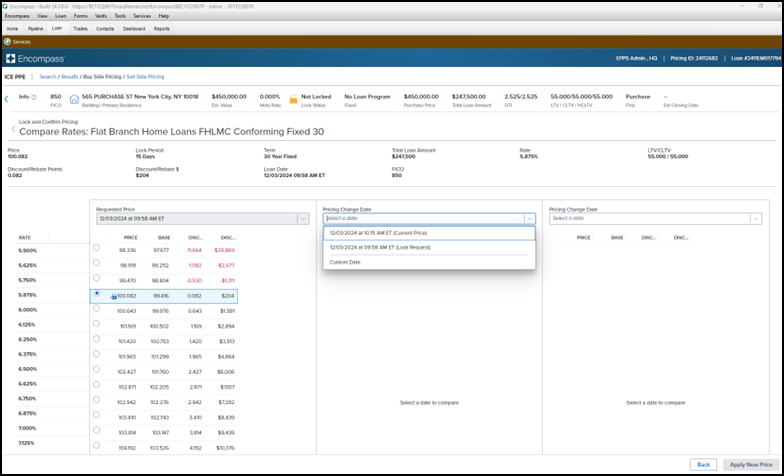Click the Encompass app icon in title bar
The height and width of the screenshot is (476, 784).
5,6
